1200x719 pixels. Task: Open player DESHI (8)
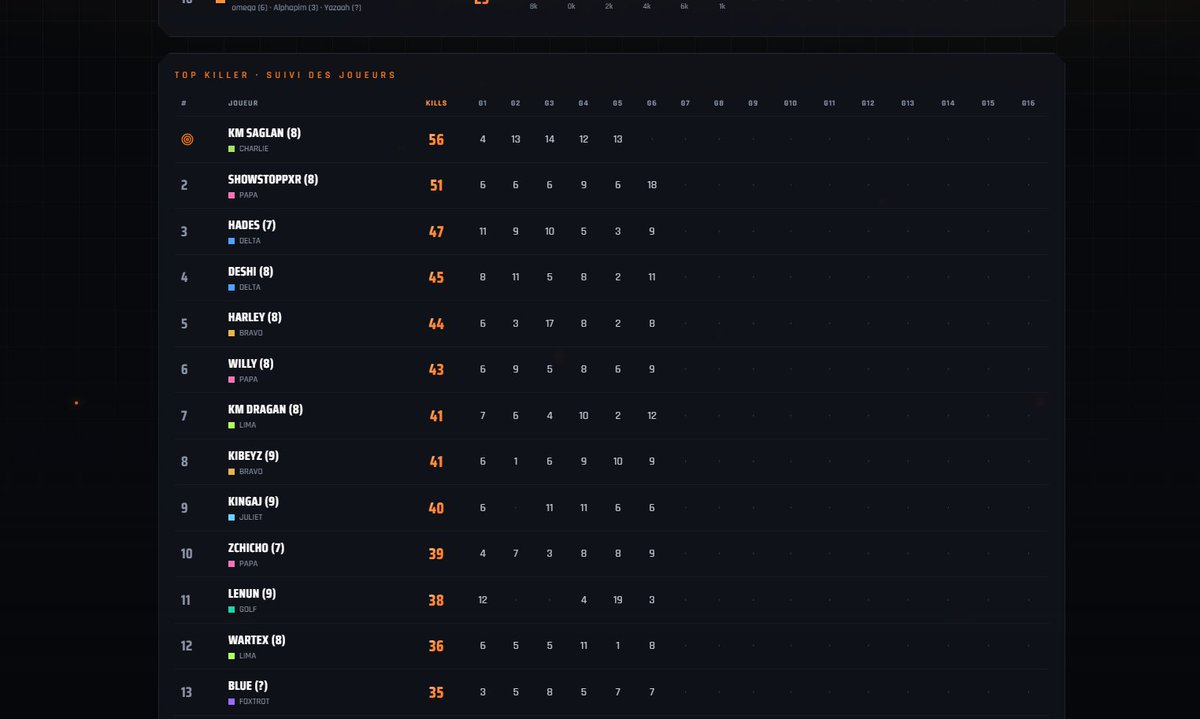click(250, 272)
